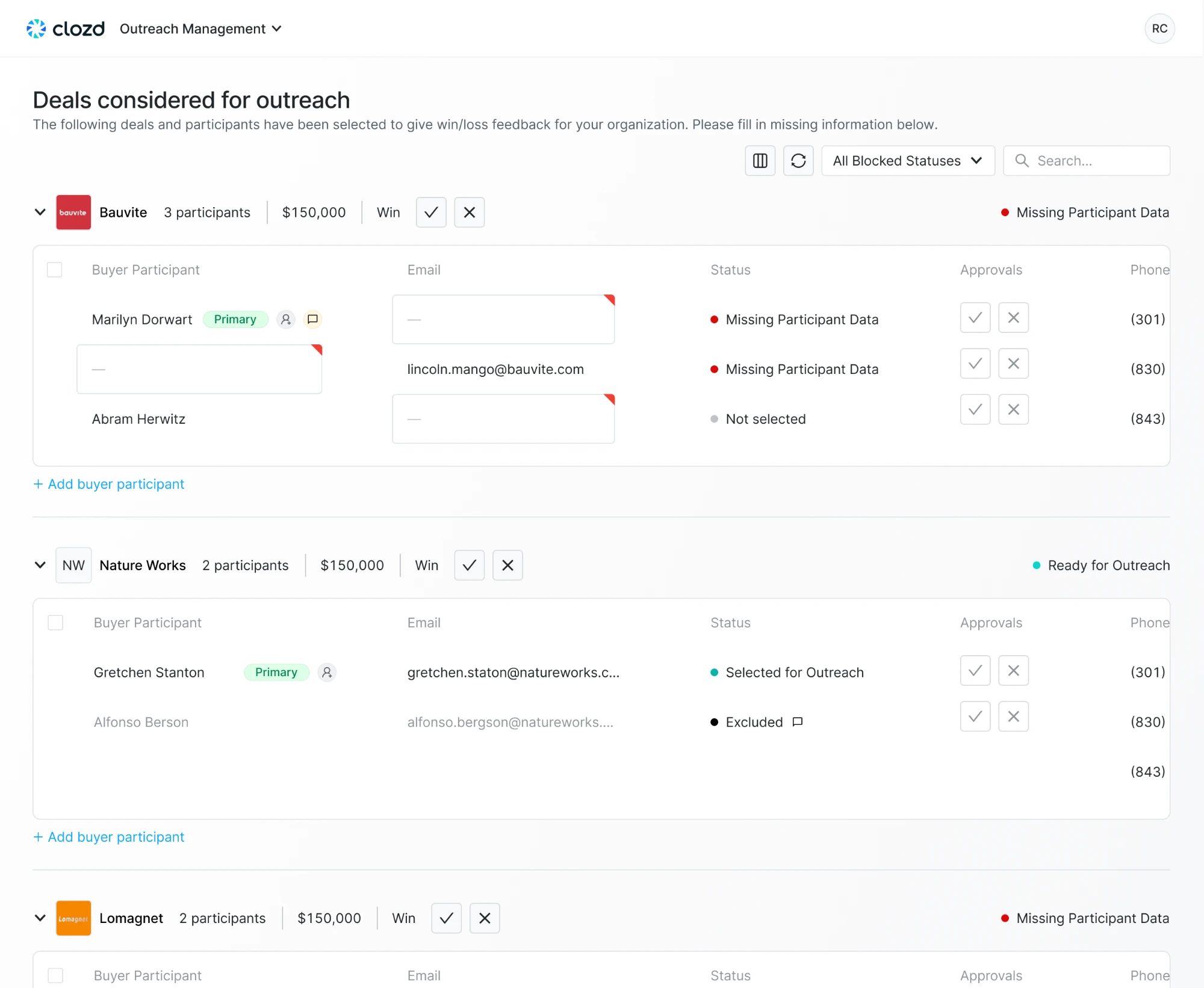Collapse the Bauvite deal section
Image resolution: width=1204 pixels, height=988 pixels.
40,213
